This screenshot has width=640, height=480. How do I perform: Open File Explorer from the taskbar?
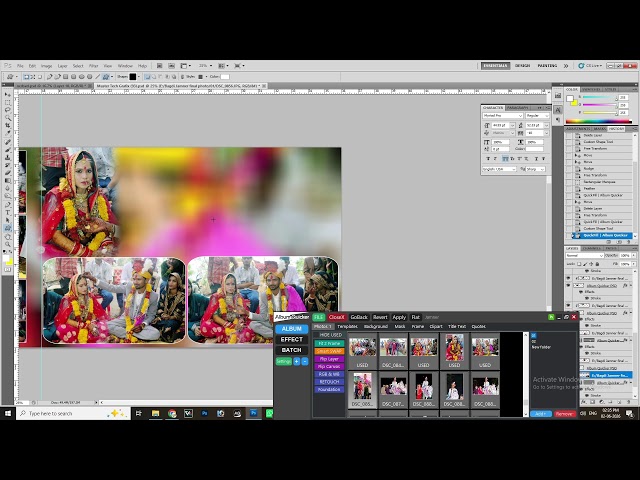coord(156,413)
